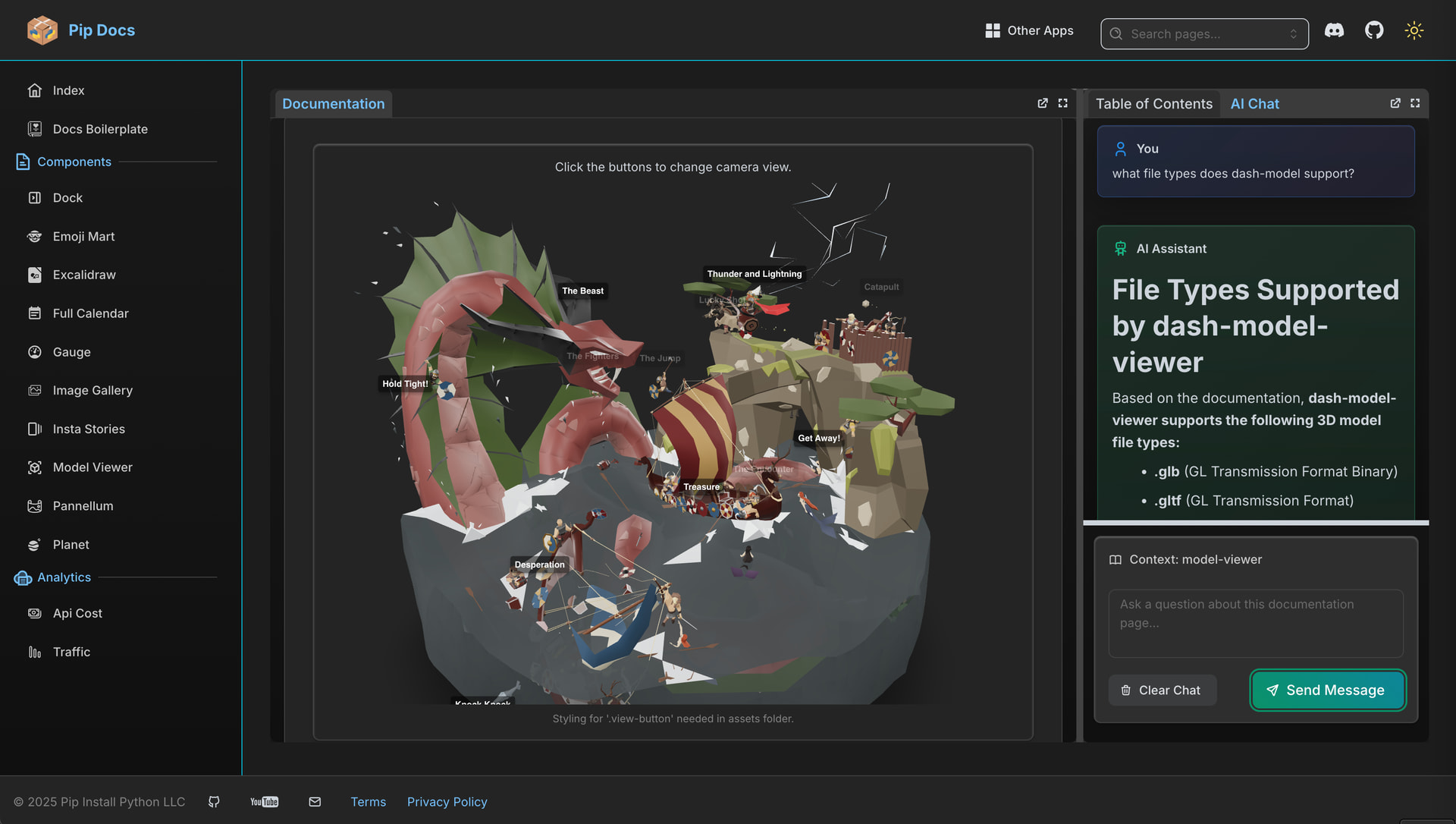Click the Clear Chat button
Screen dimensions: 1456x824
point(1162,690)
